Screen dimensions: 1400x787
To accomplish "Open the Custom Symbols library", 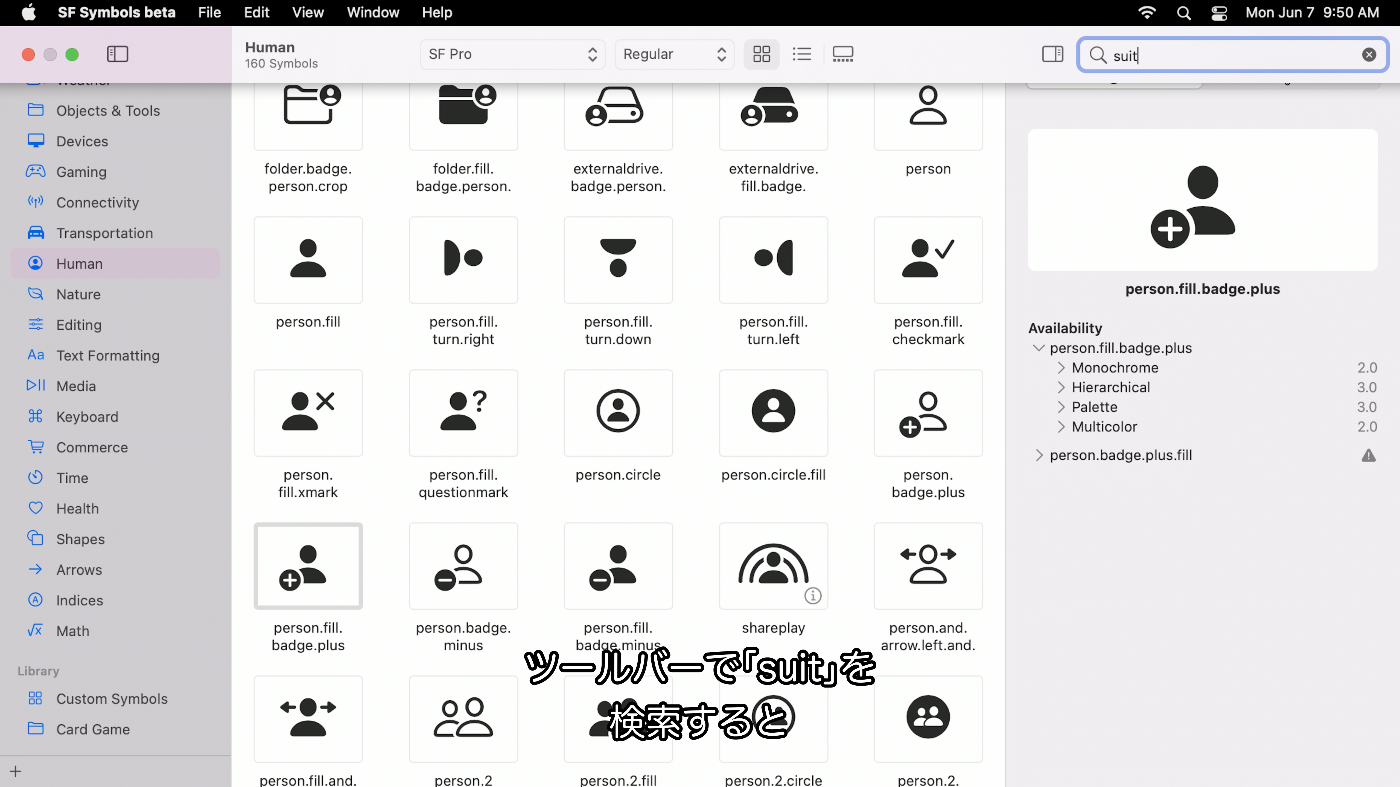I will tap(115, 698).
